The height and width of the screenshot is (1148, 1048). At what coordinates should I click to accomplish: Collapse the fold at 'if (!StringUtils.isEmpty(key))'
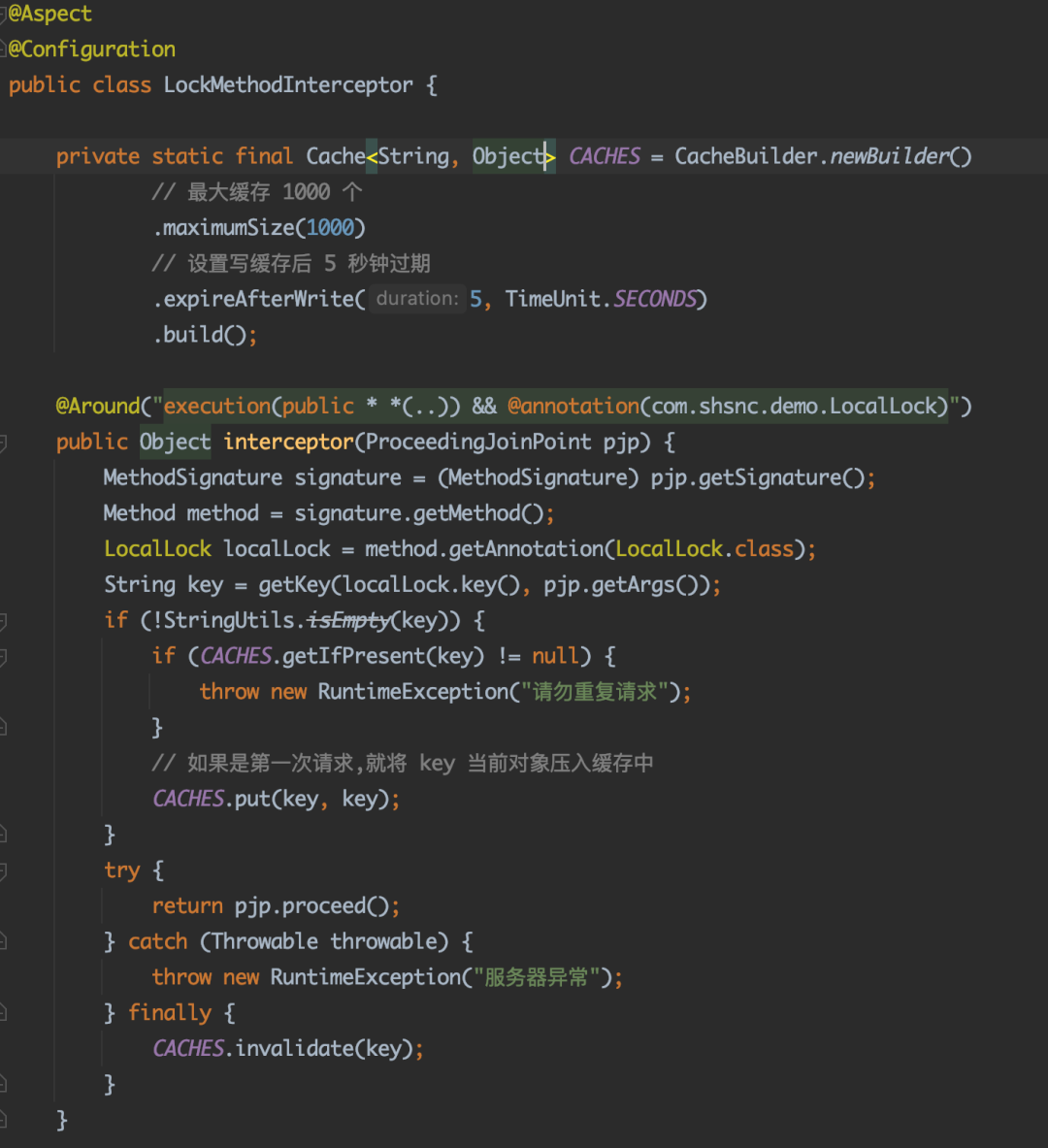(3, 622)
